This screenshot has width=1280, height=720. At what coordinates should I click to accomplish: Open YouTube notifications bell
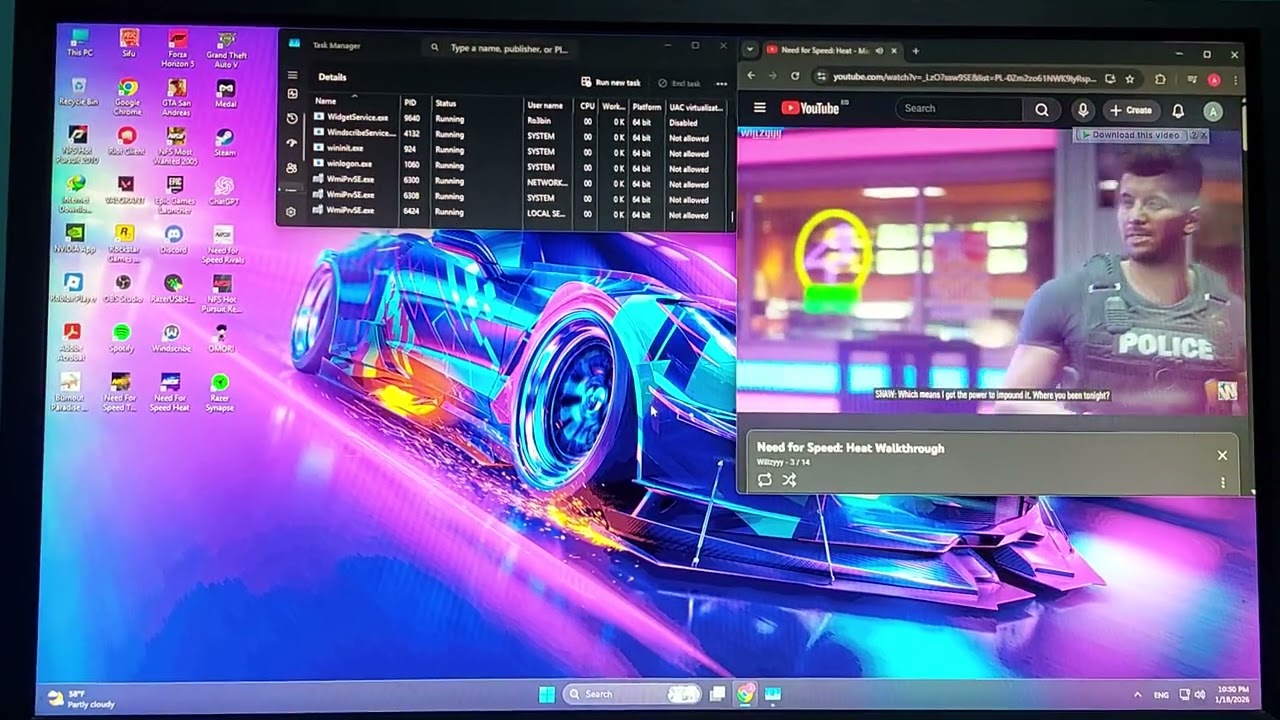click(1178, 111)
